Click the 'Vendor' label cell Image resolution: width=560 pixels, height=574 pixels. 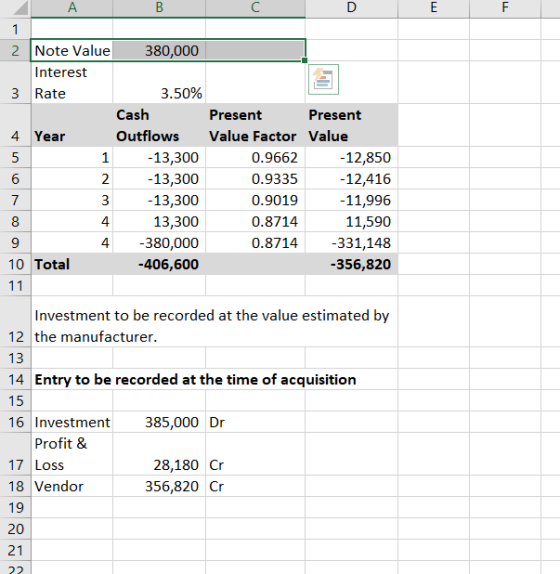point(72,486)
